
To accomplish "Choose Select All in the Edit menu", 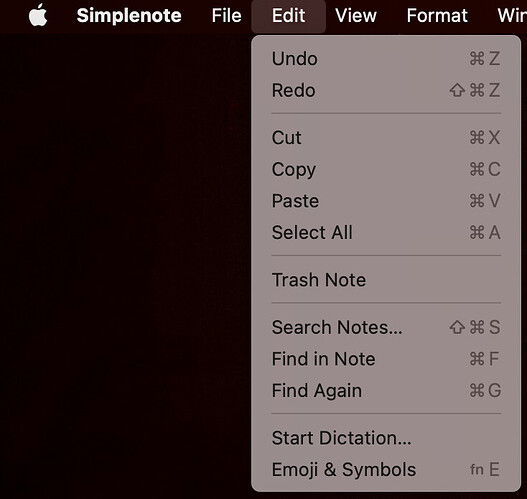I will [386, 233].
